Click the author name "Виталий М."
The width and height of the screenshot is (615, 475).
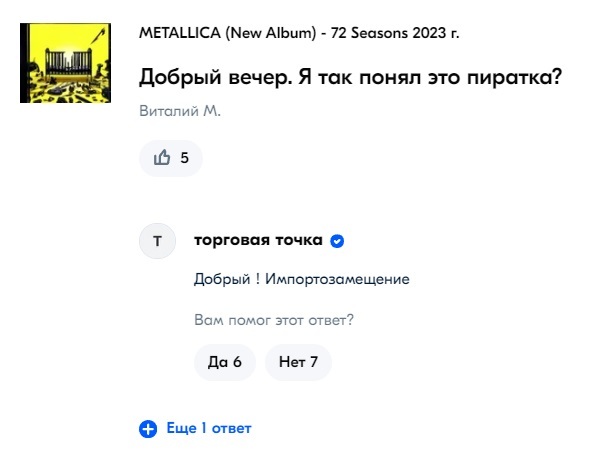(x=180, y=111)
